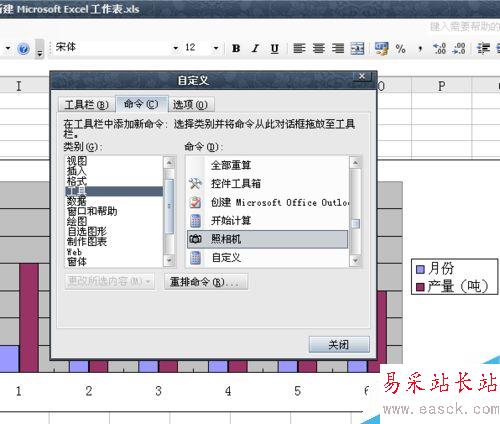Click the 月份 legend color swatch

point(421,269)
